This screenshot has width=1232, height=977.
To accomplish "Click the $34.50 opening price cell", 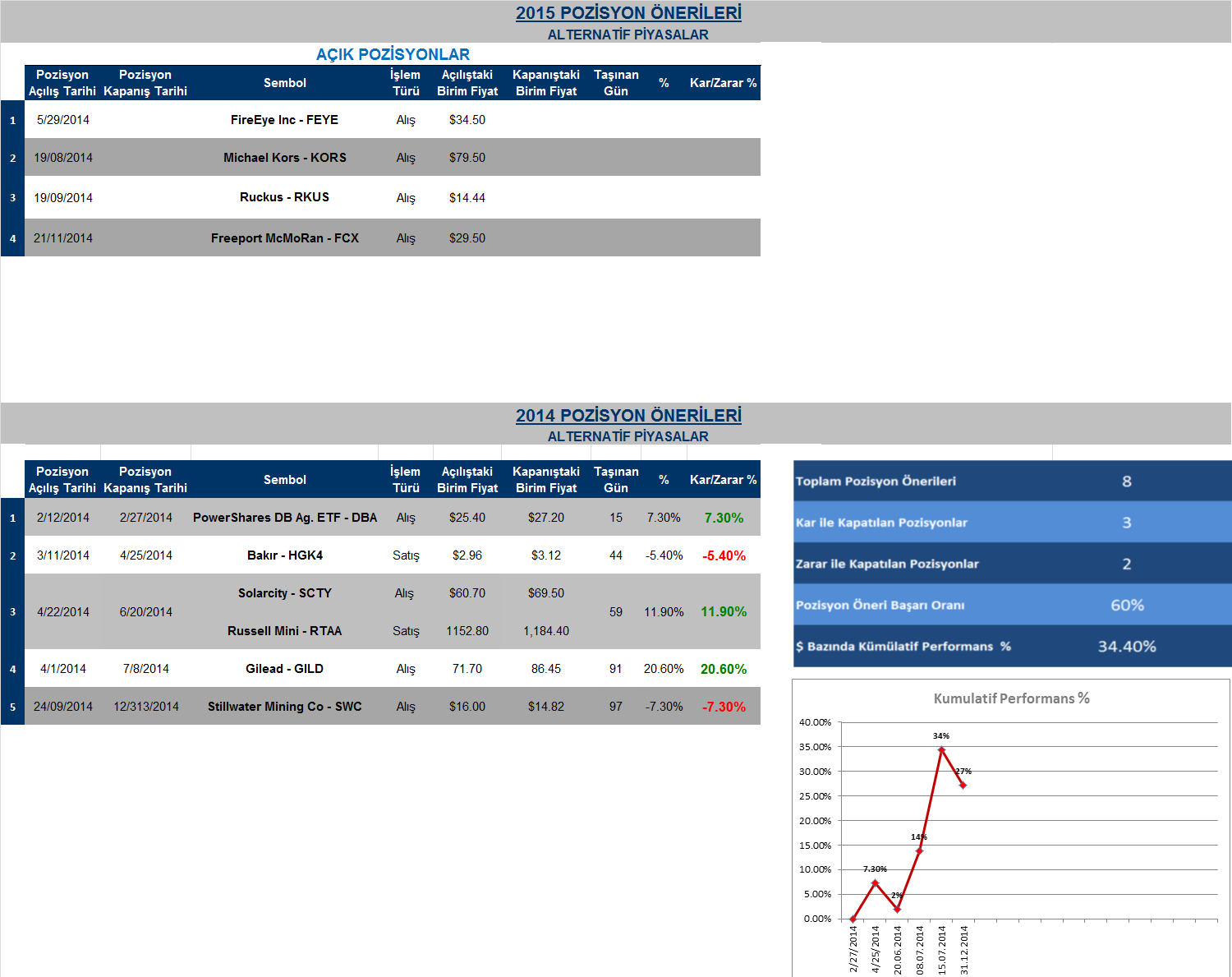I will (x=467, y=120).
